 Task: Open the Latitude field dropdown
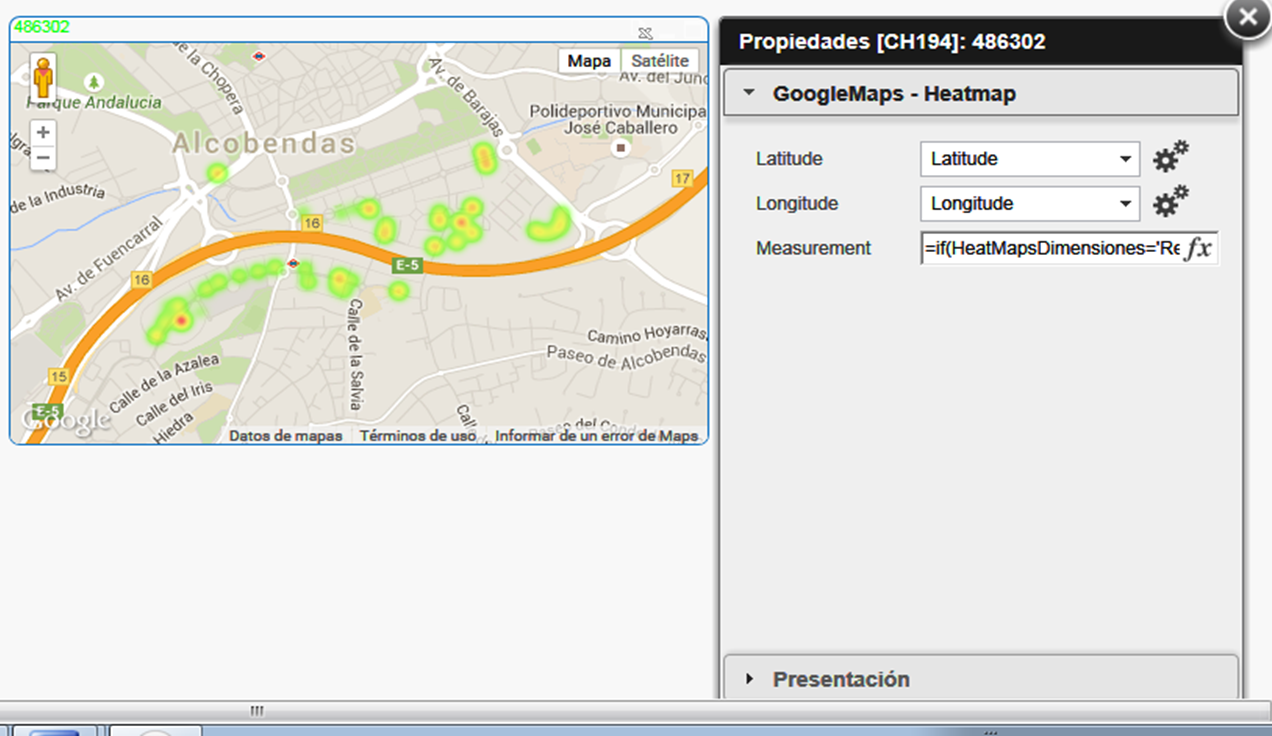(x=1124, y=158)
